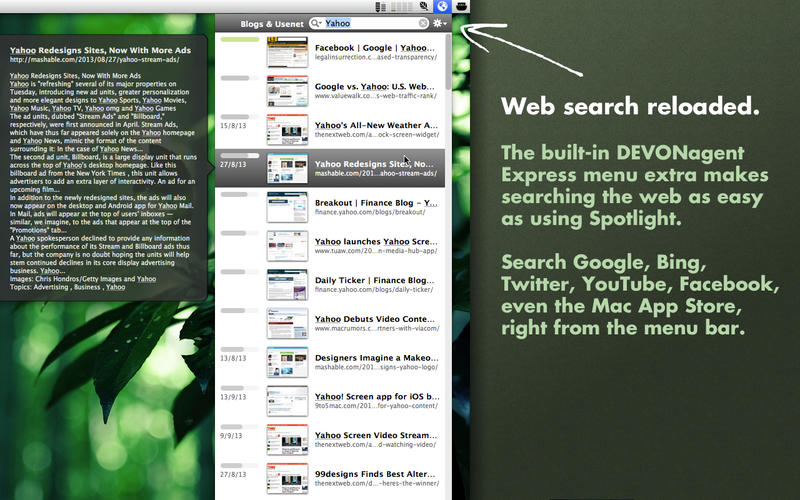800x500 pixels.
Task: Open the CPU activity graph menu extra
Action: 401,6
